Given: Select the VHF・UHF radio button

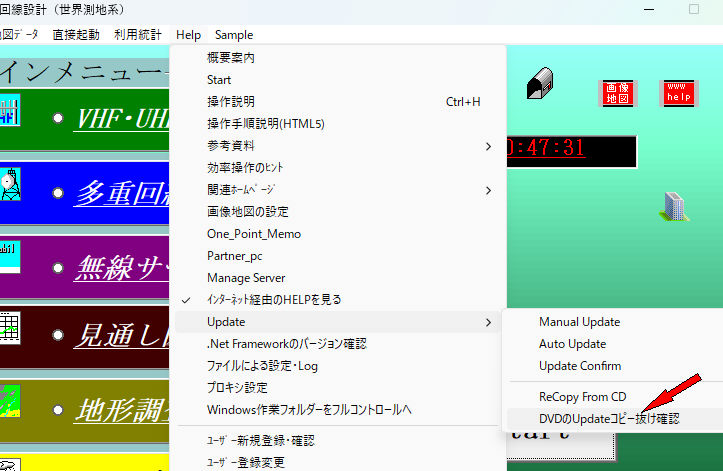Looking at the screenshot, I should [59, 118].
